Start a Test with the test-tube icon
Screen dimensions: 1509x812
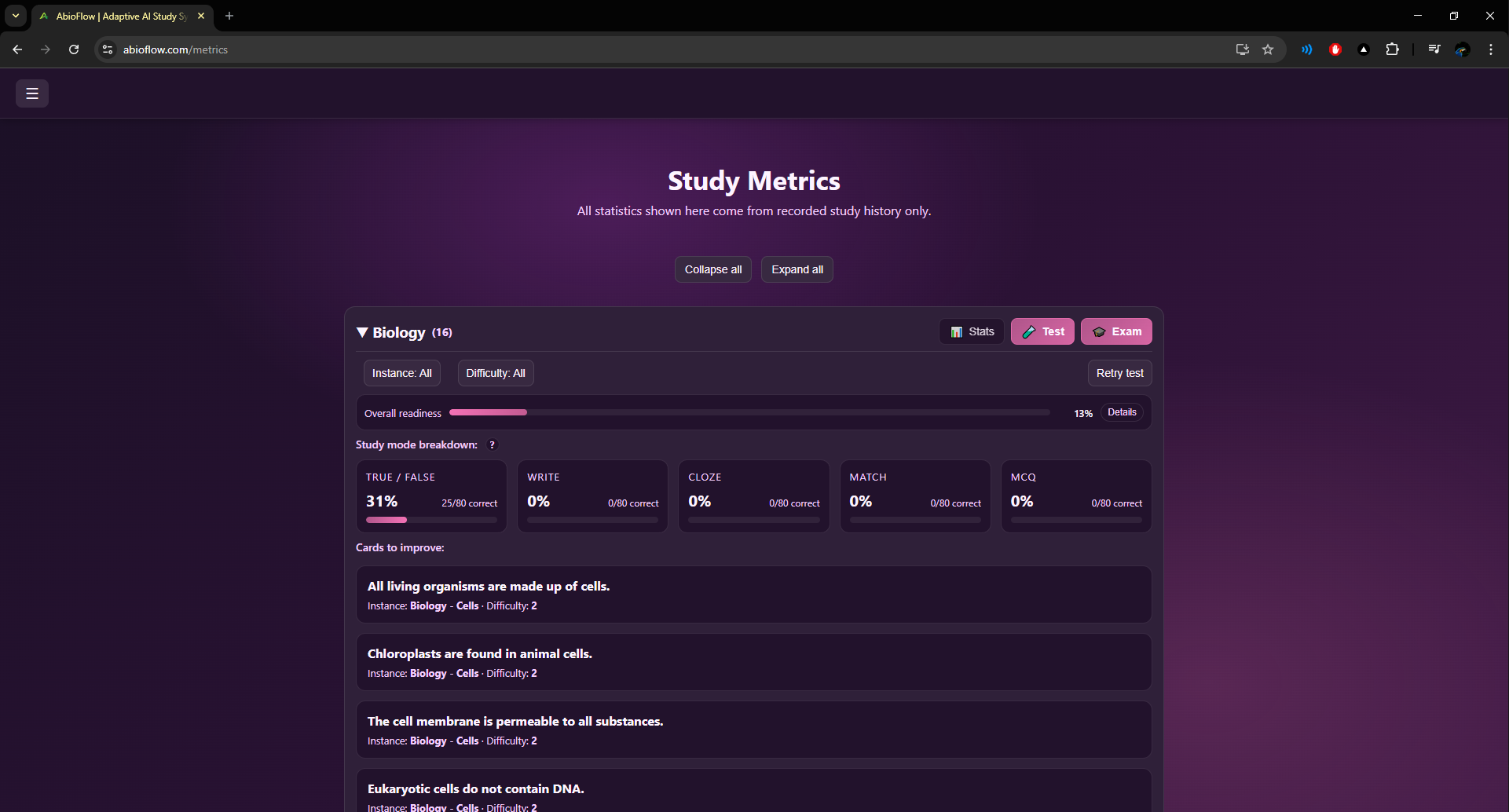[x=1042, y=331]
